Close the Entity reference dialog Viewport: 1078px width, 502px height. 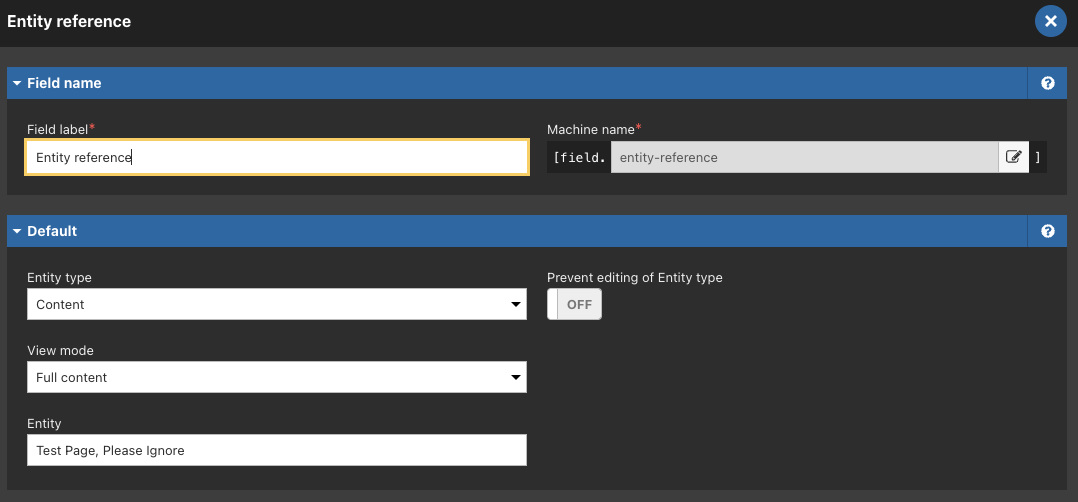1050,21
